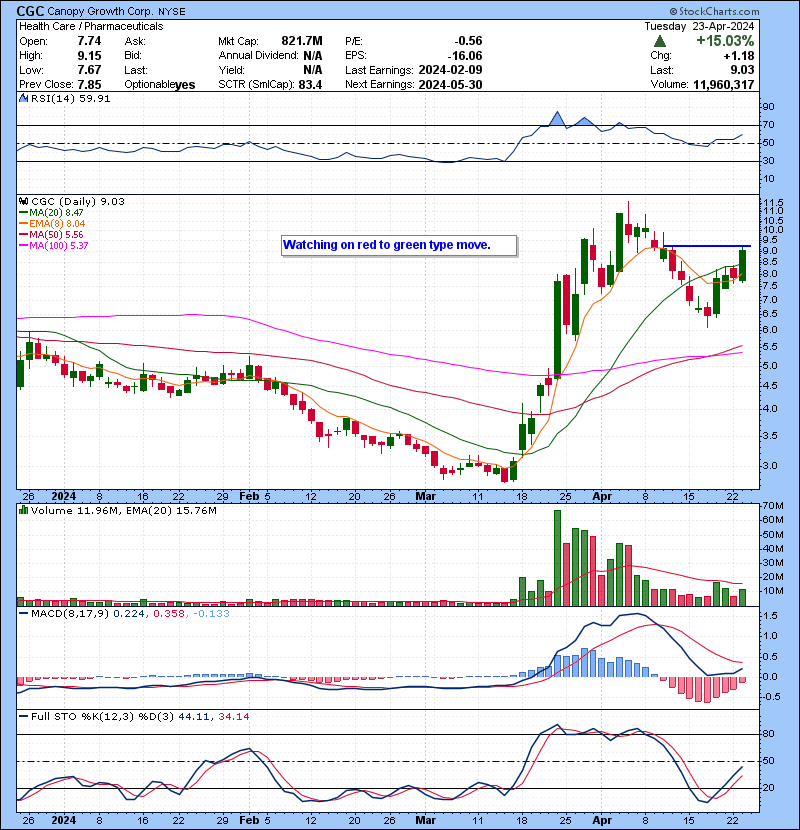Click the blue horizontal resistance line
The height and width of the screenshot is (830, 800).
click(707, 246)
